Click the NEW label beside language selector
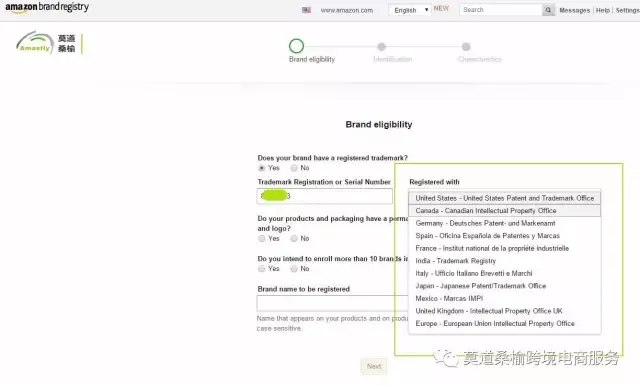The image size is (640, 386). coord(441,9)
